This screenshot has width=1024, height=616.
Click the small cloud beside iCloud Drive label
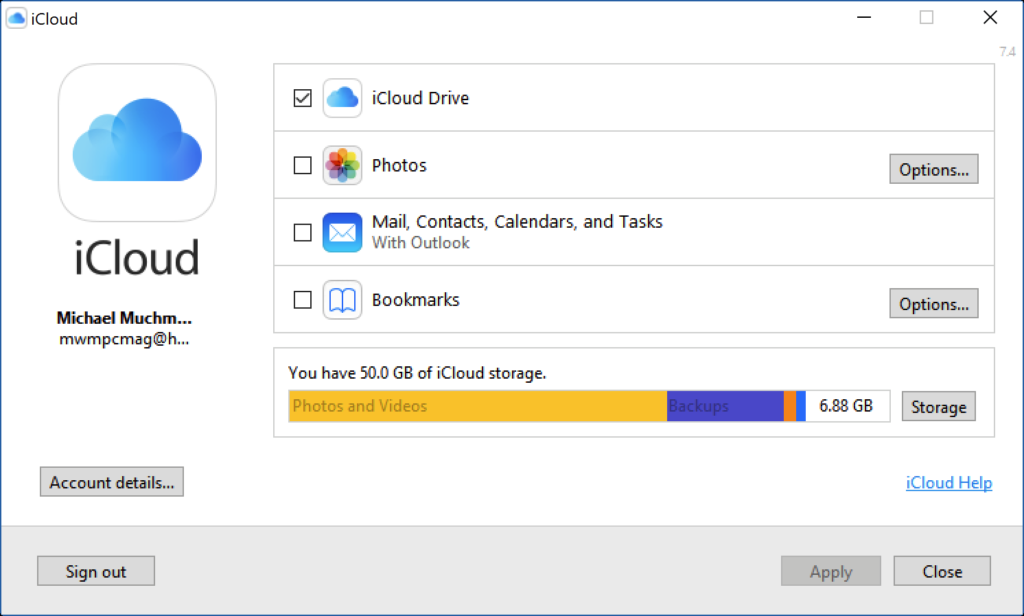pos(342,97)
